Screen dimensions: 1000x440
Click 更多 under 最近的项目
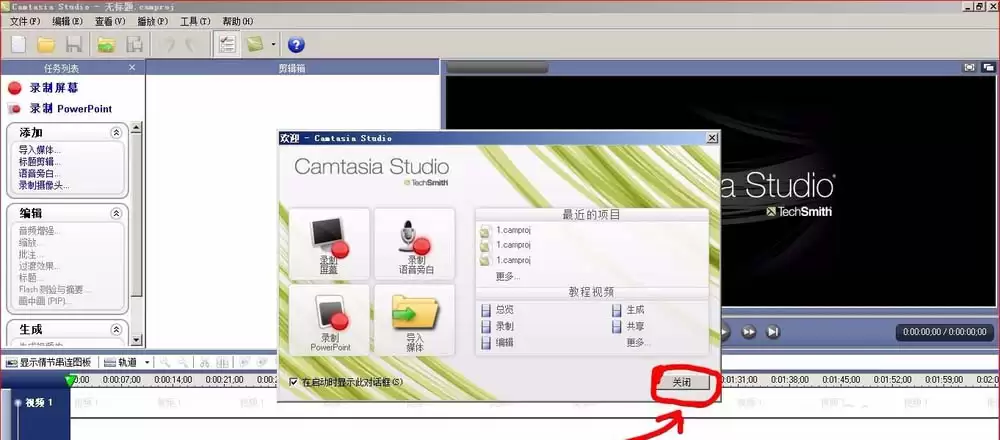pos(508,276)
